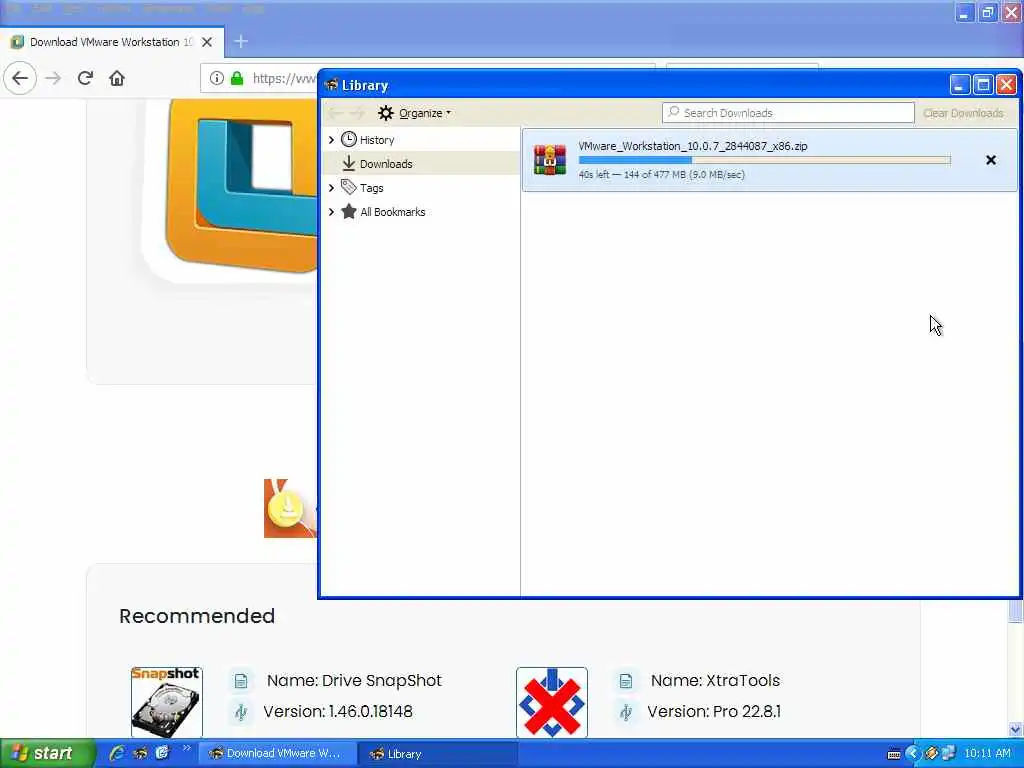
Task: Click the Tags label icon
Action: coord(349,187)
